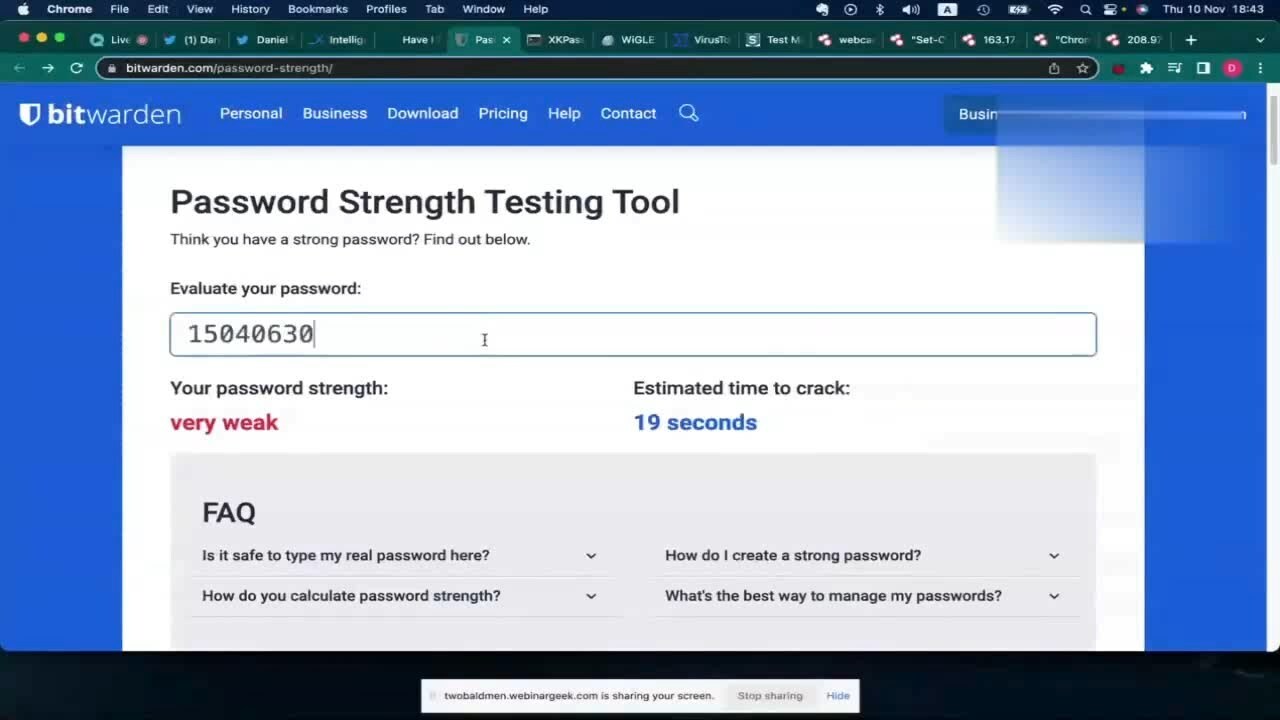Open Control Center in menu bar
Viewport: 1280px width, 720px height.
pos(1110,9)
